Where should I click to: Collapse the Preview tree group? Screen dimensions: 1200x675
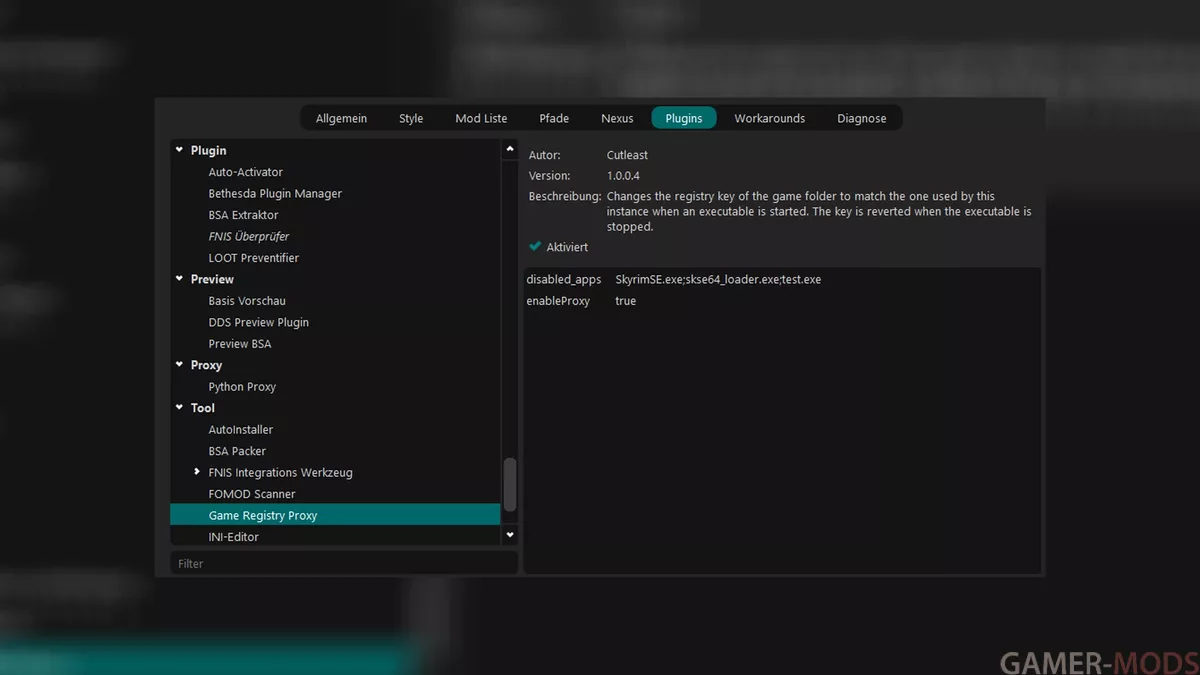[x=180, y=279]
